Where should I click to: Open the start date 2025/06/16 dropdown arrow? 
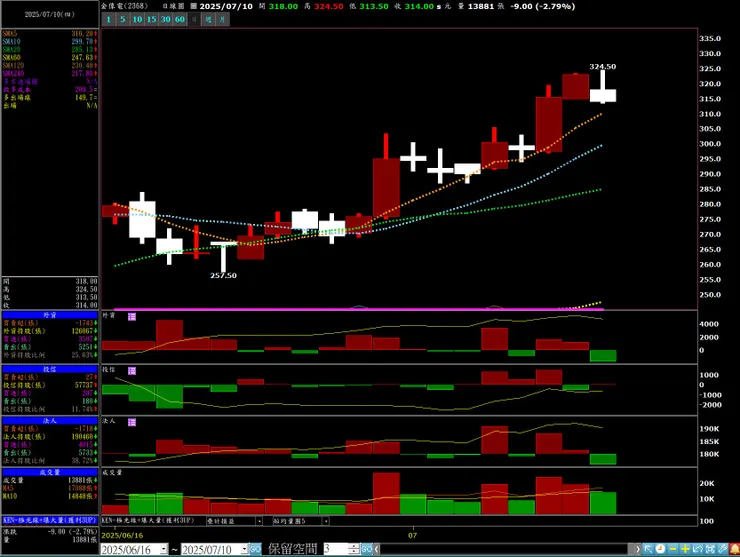tap(164, 549)
